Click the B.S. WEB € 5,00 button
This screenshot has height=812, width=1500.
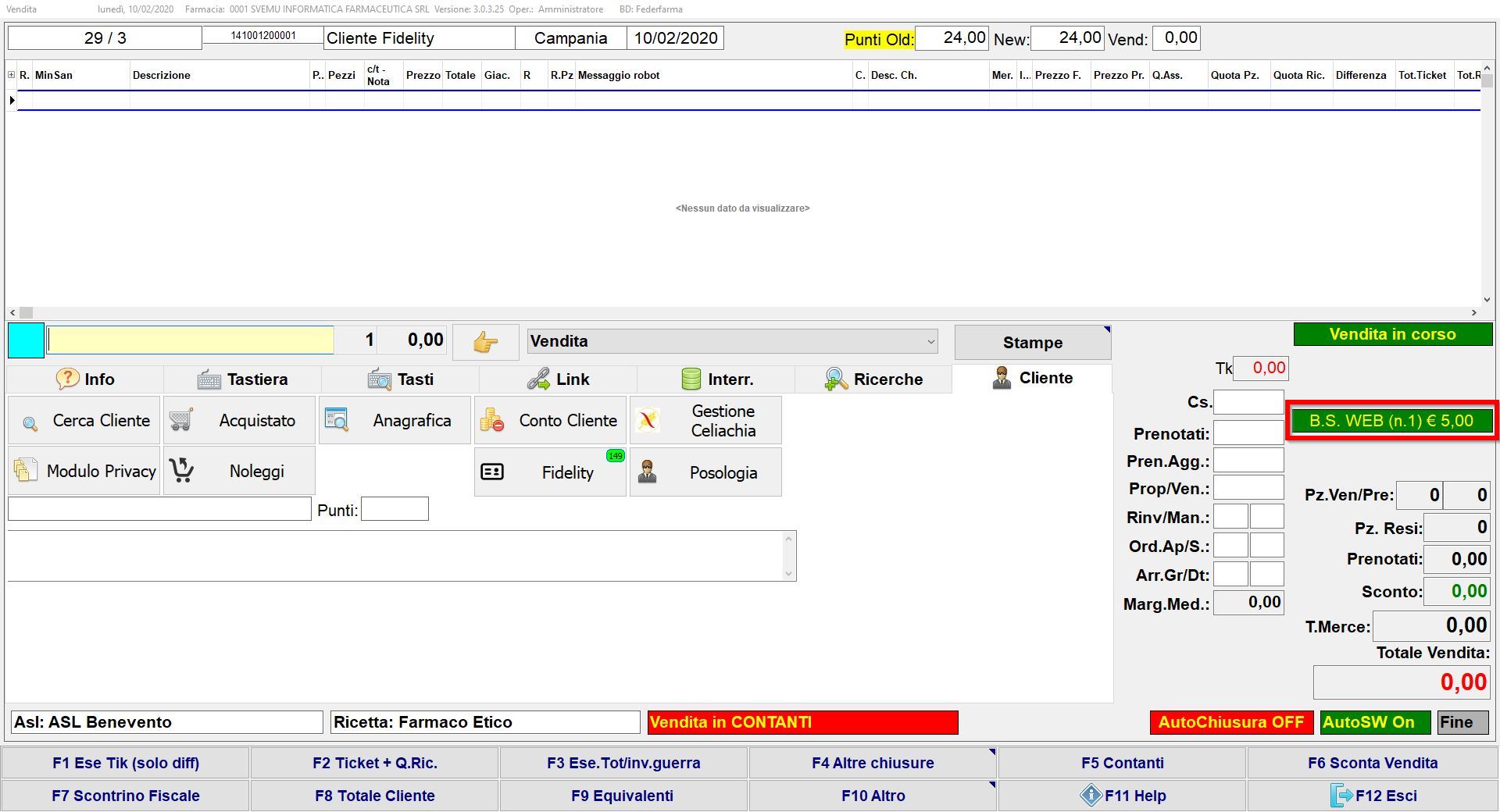(x=1391, y=421)
